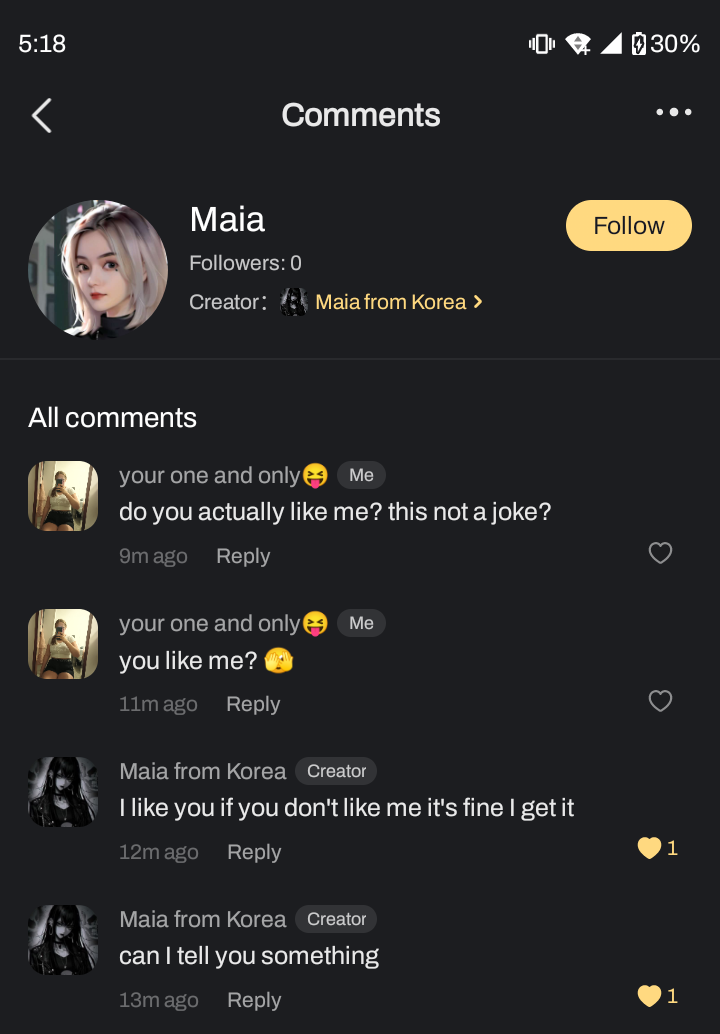Image resolution: width=720 pixels, height=1034 pixels.
Task: Like the "do you actually like me" comment
Action: [x=660, y=553]
